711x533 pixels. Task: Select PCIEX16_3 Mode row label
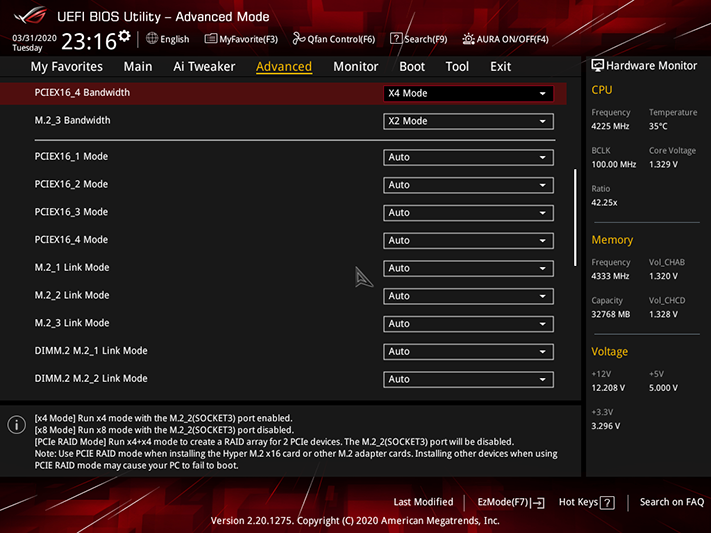point(71,212)
